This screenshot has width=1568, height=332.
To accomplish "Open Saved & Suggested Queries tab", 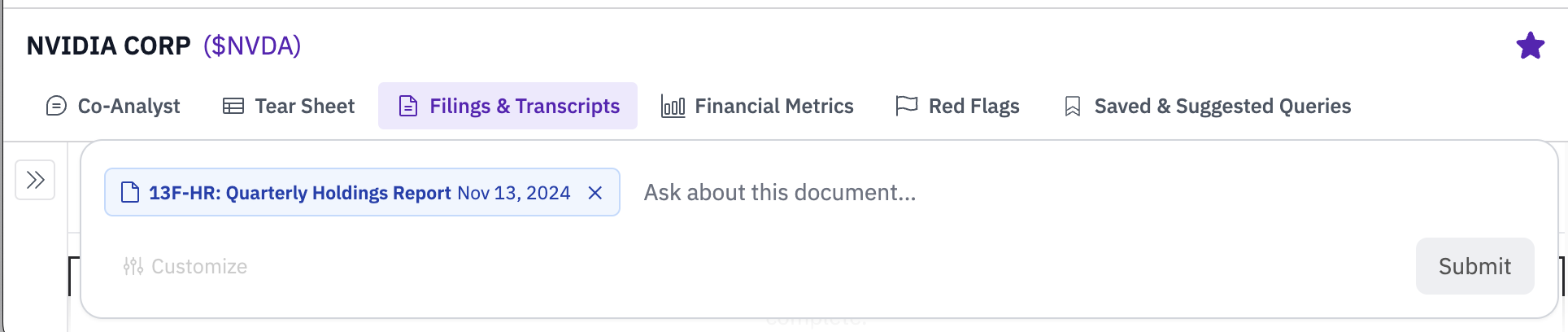I will coord(1222,106).
